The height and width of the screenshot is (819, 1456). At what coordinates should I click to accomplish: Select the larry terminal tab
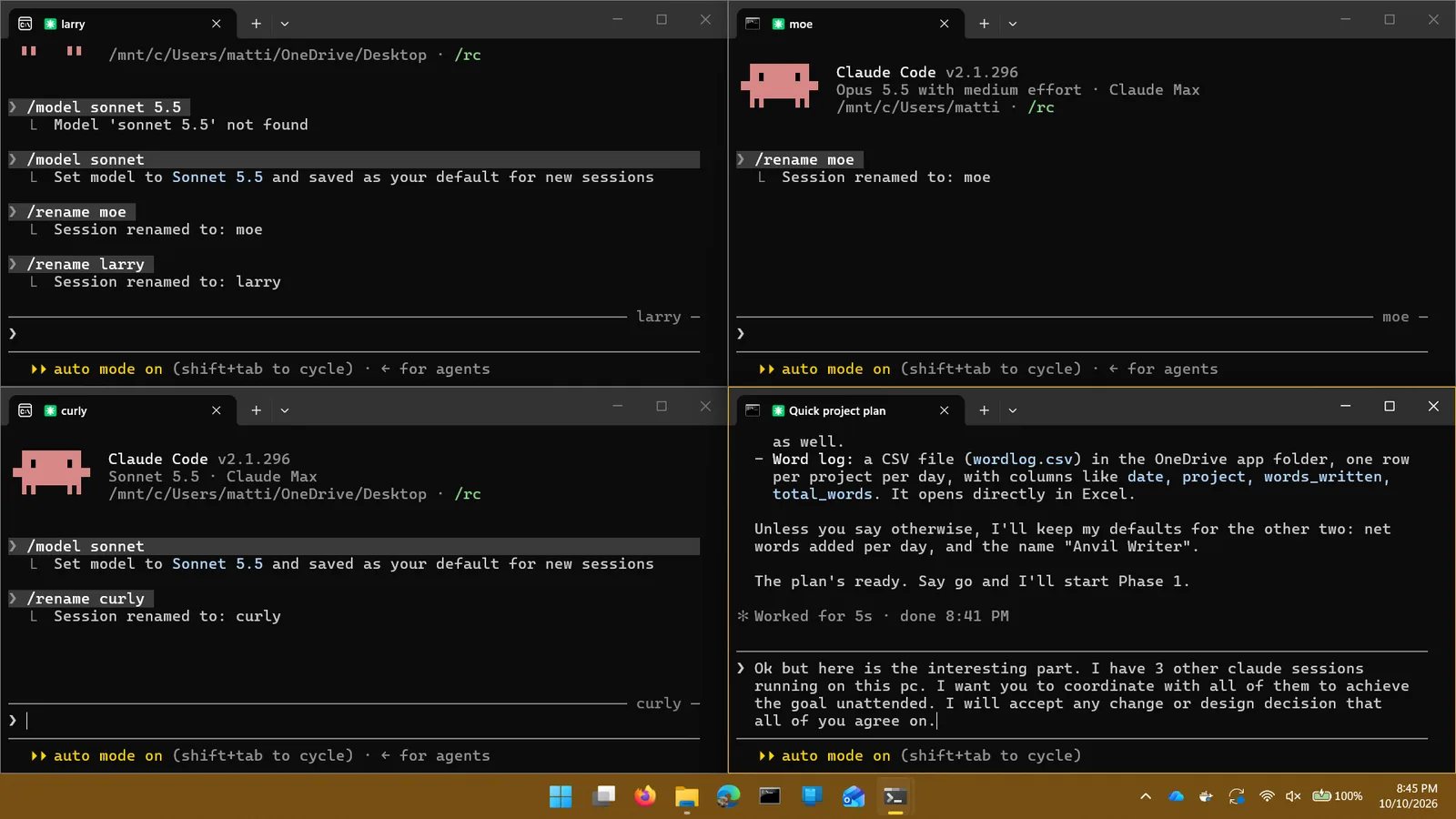click(122, 24)
